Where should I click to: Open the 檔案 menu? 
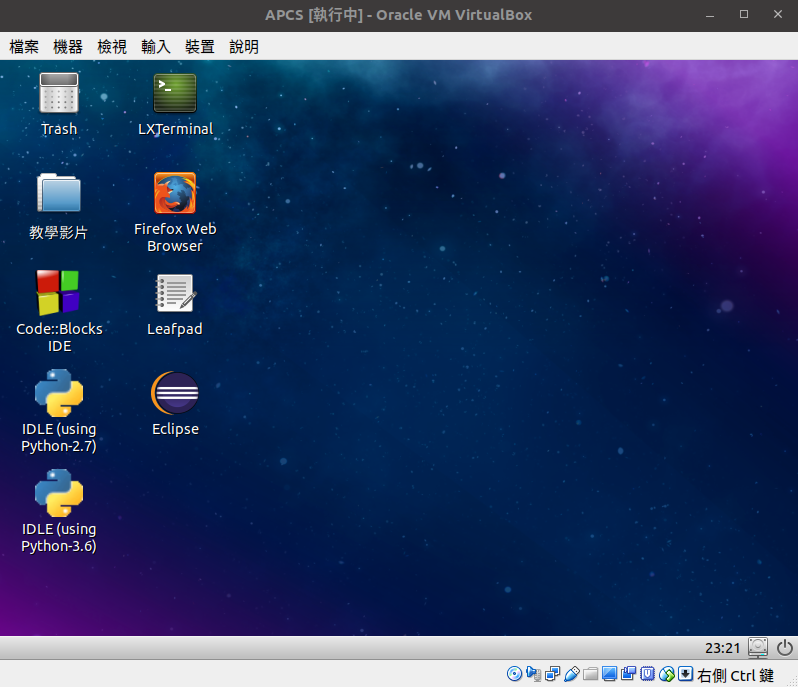click(x=24, y=47)
